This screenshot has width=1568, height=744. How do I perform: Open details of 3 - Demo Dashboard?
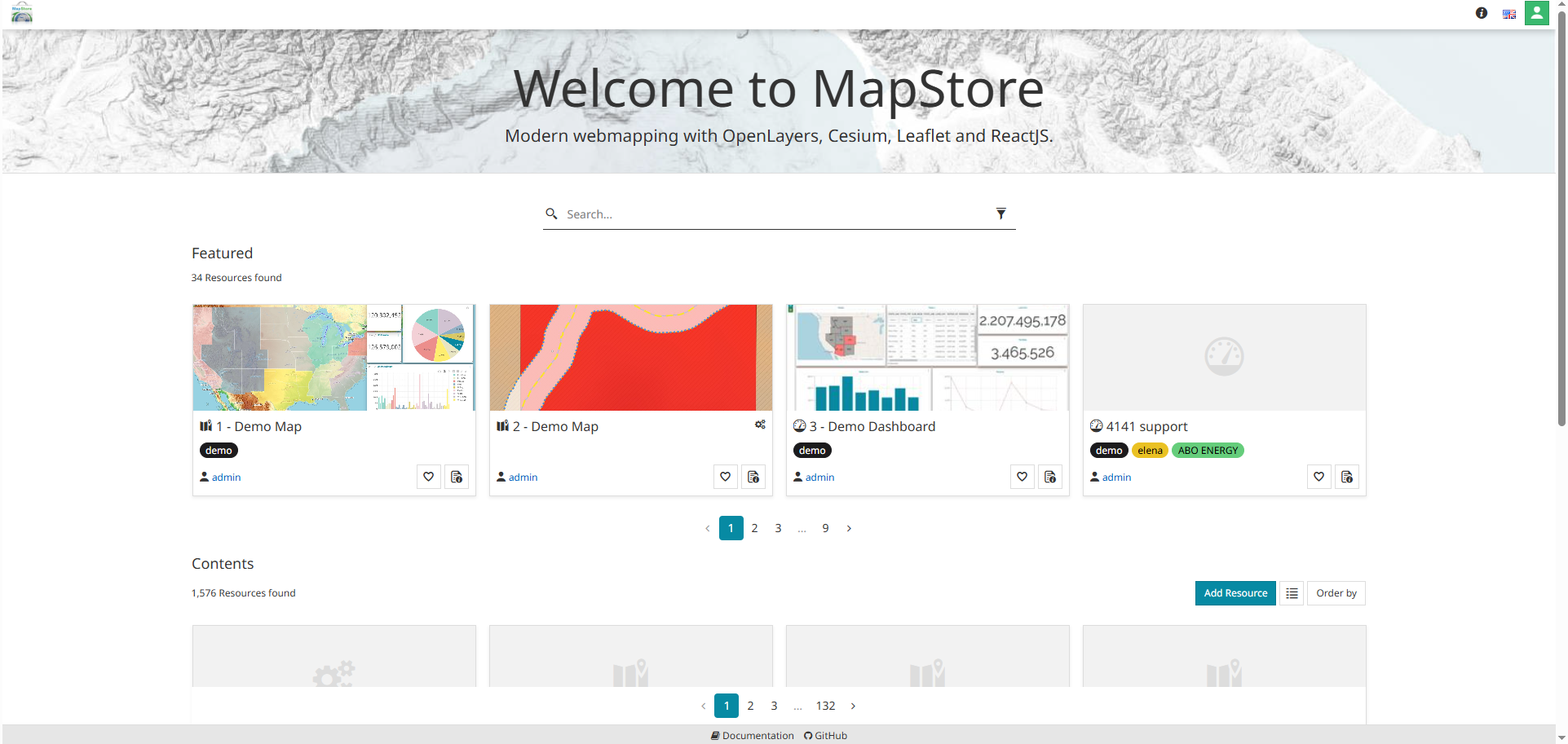point(1049,477)
